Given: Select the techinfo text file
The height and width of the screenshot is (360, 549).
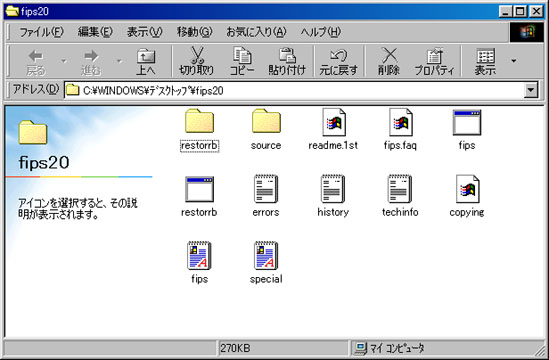Looking at the screenshot, I should [x=400, y=196].
